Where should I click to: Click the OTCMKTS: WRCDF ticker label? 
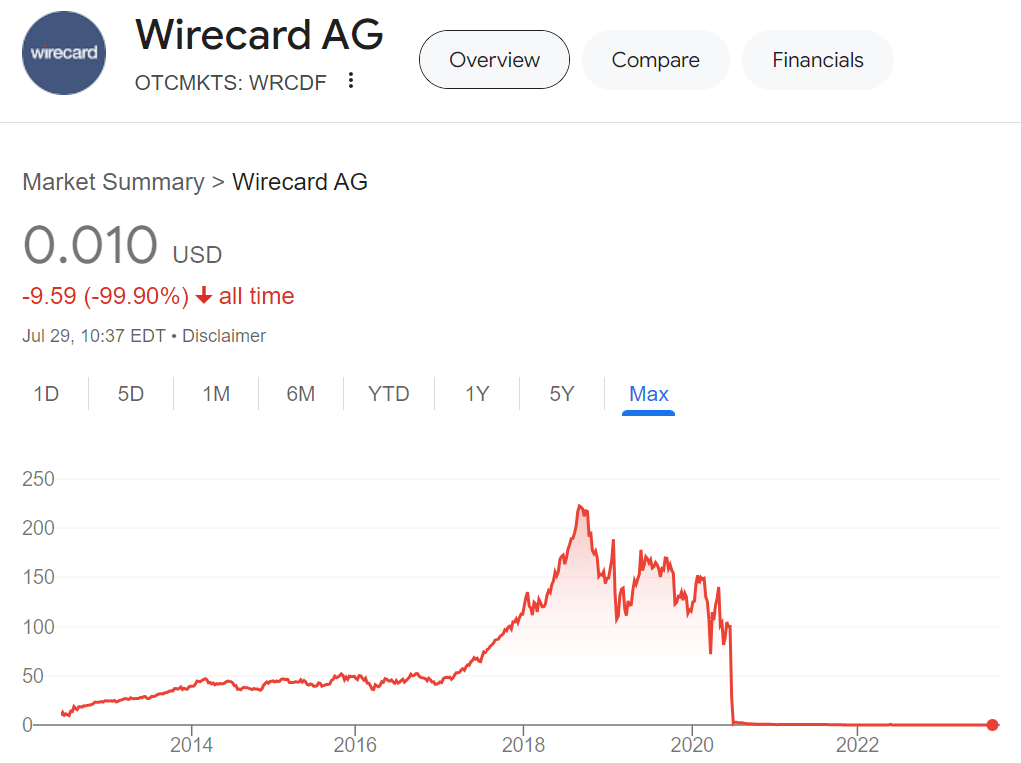[x=228, y=83]
